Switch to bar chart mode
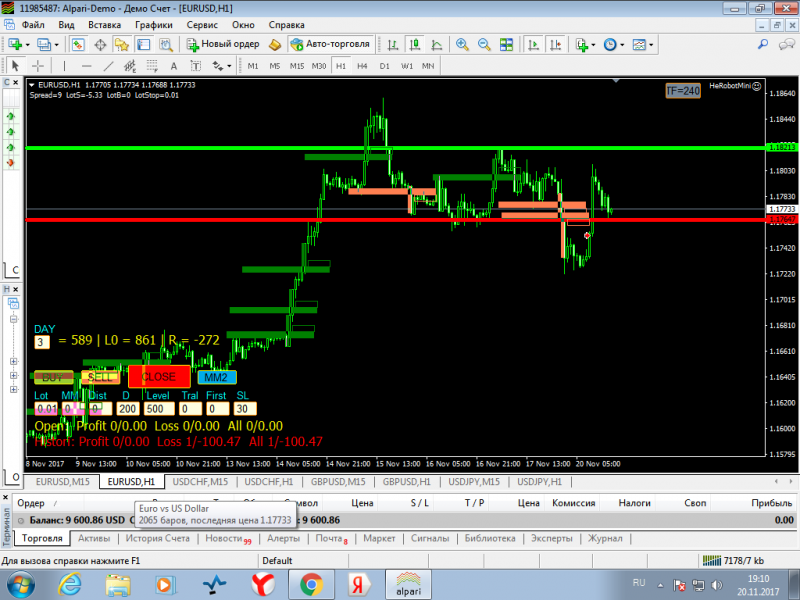800x600 pixels. pyautogui.click(x=392, y=45)
